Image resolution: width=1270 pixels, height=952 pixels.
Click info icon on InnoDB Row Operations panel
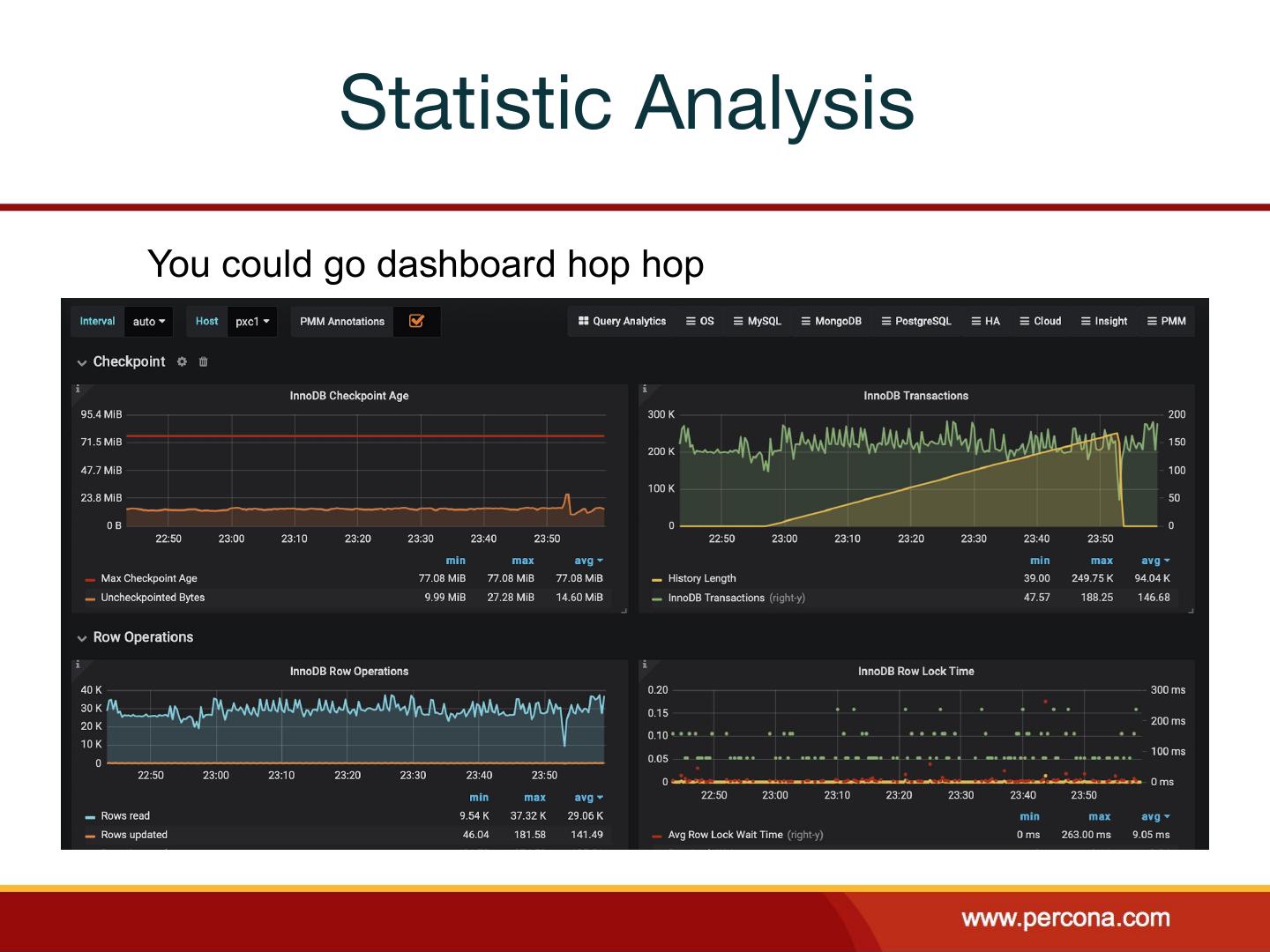coord(78,665)
